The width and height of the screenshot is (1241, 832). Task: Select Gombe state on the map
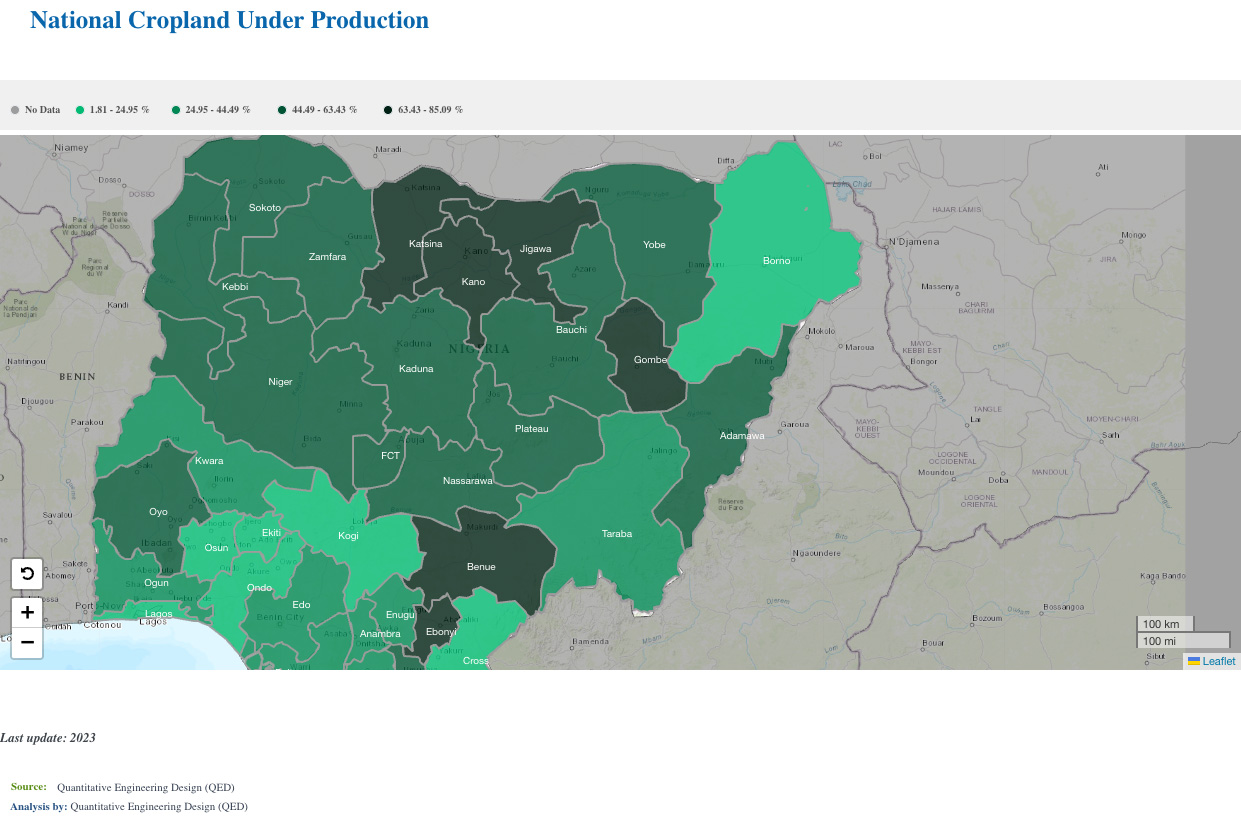click(651, 360)
